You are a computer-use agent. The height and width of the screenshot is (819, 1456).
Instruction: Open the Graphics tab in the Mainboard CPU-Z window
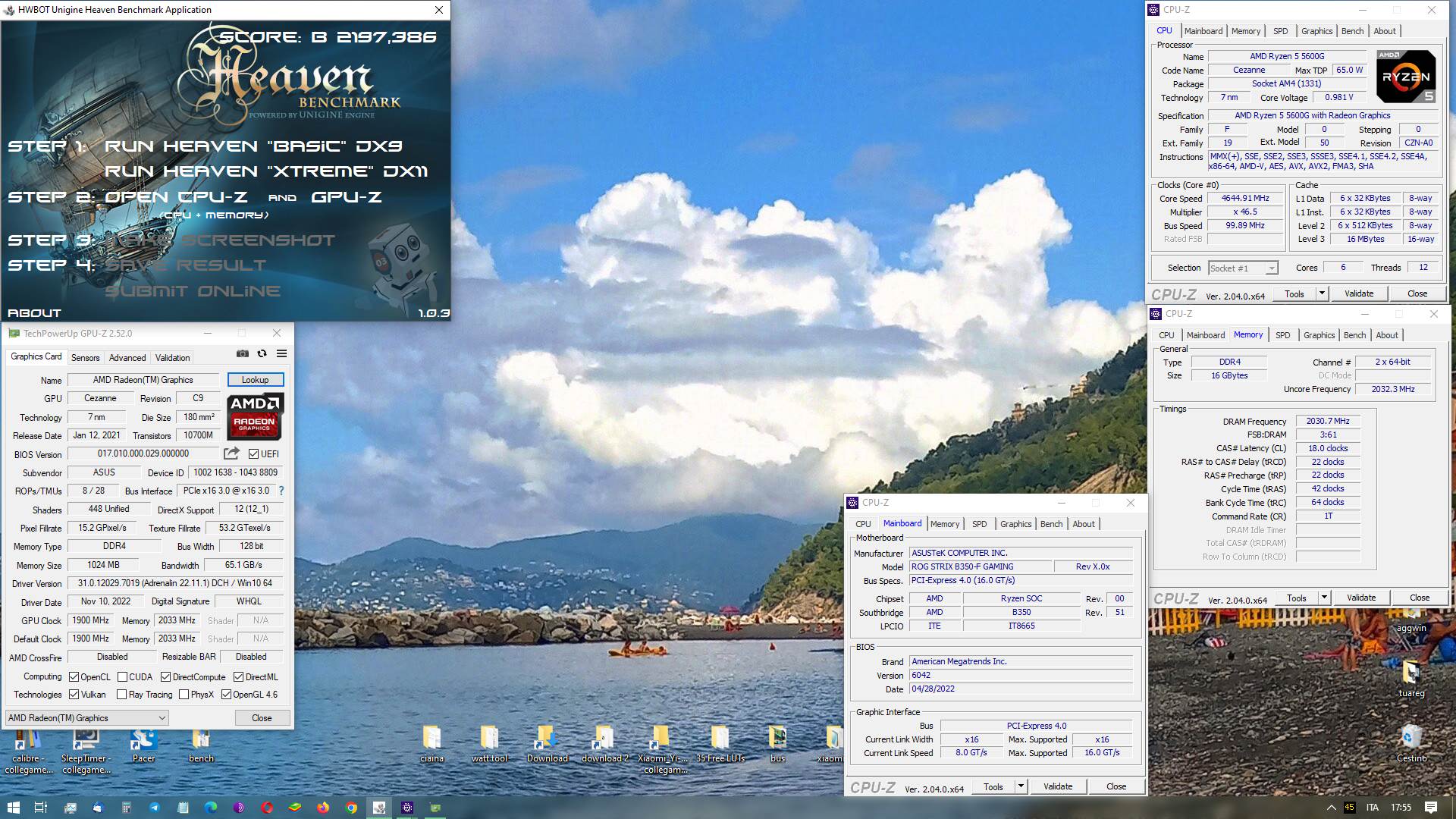(1015, 524)
